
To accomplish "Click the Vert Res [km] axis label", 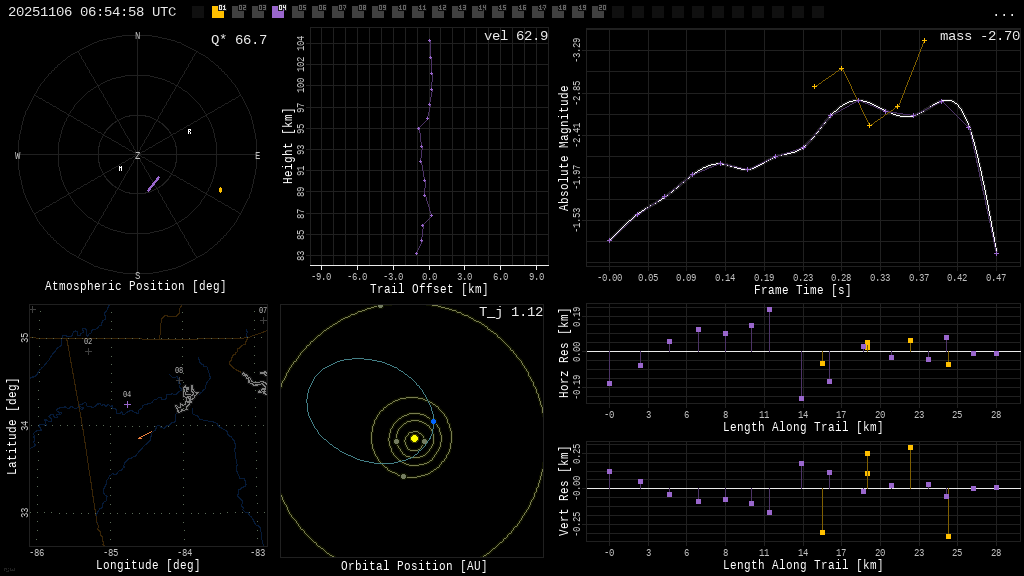I will coord(564,490).
